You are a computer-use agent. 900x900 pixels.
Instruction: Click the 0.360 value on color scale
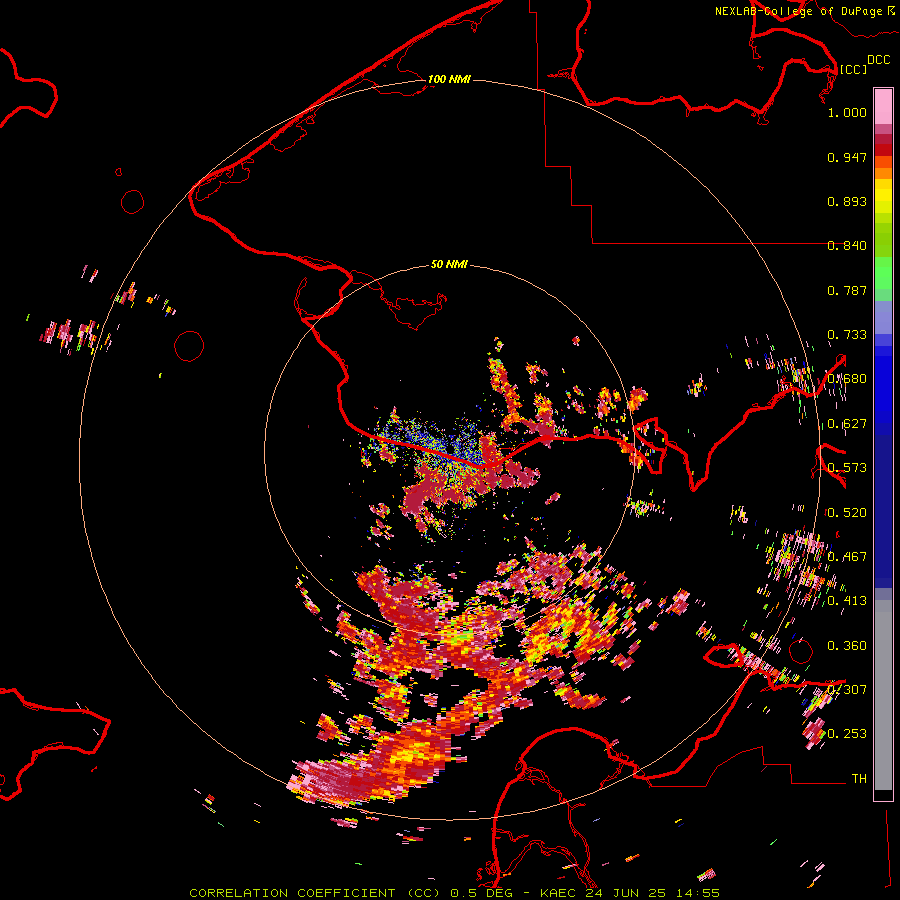click(x=847, y=645)
